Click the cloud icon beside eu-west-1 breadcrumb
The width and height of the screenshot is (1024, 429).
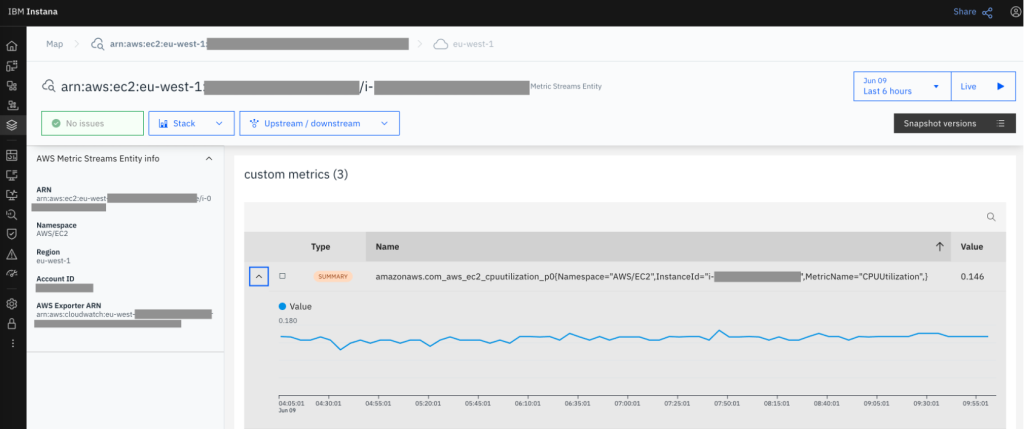(441, 44)
